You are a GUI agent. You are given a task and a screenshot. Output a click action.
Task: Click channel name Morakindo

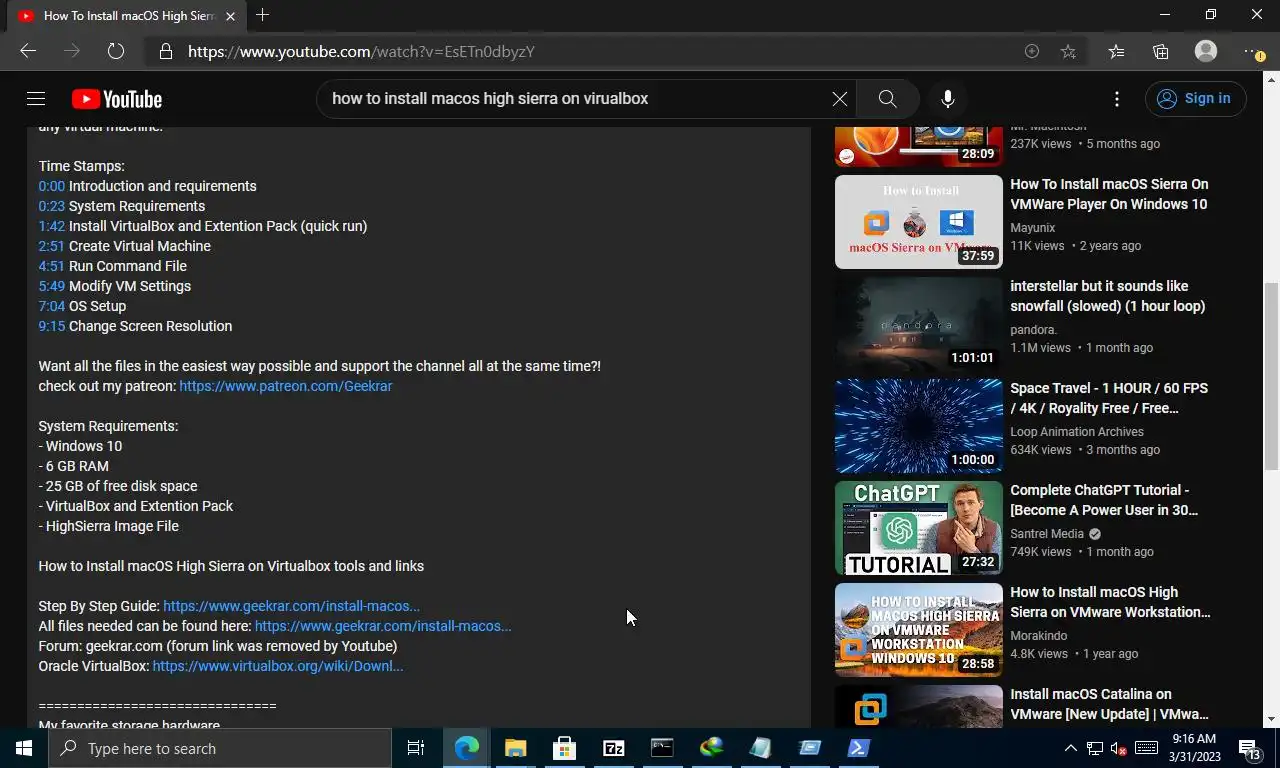point(1039,636)
